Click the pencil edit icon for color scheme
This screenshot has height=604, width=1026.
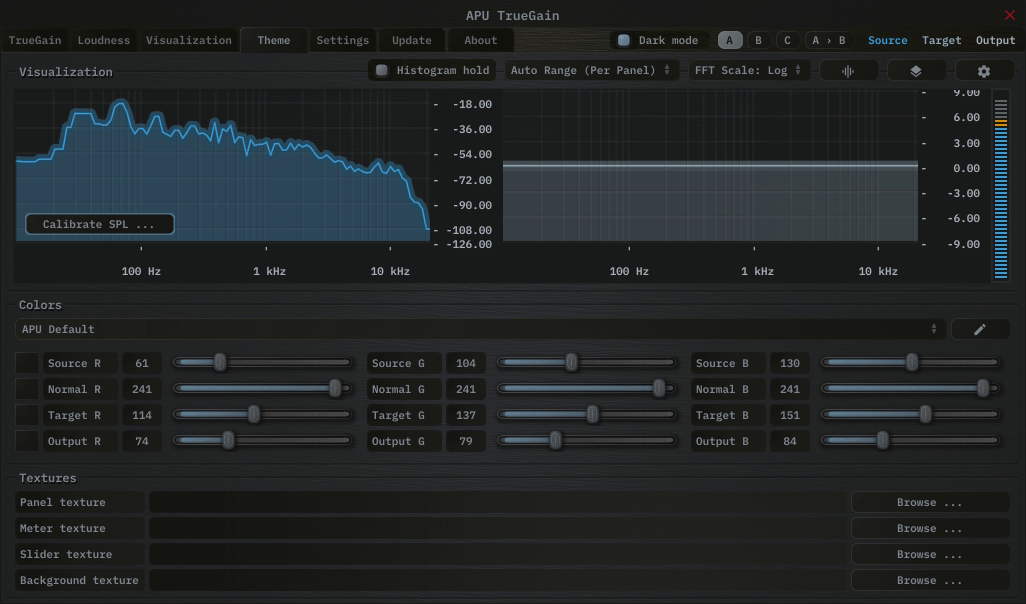click(980, 329)
